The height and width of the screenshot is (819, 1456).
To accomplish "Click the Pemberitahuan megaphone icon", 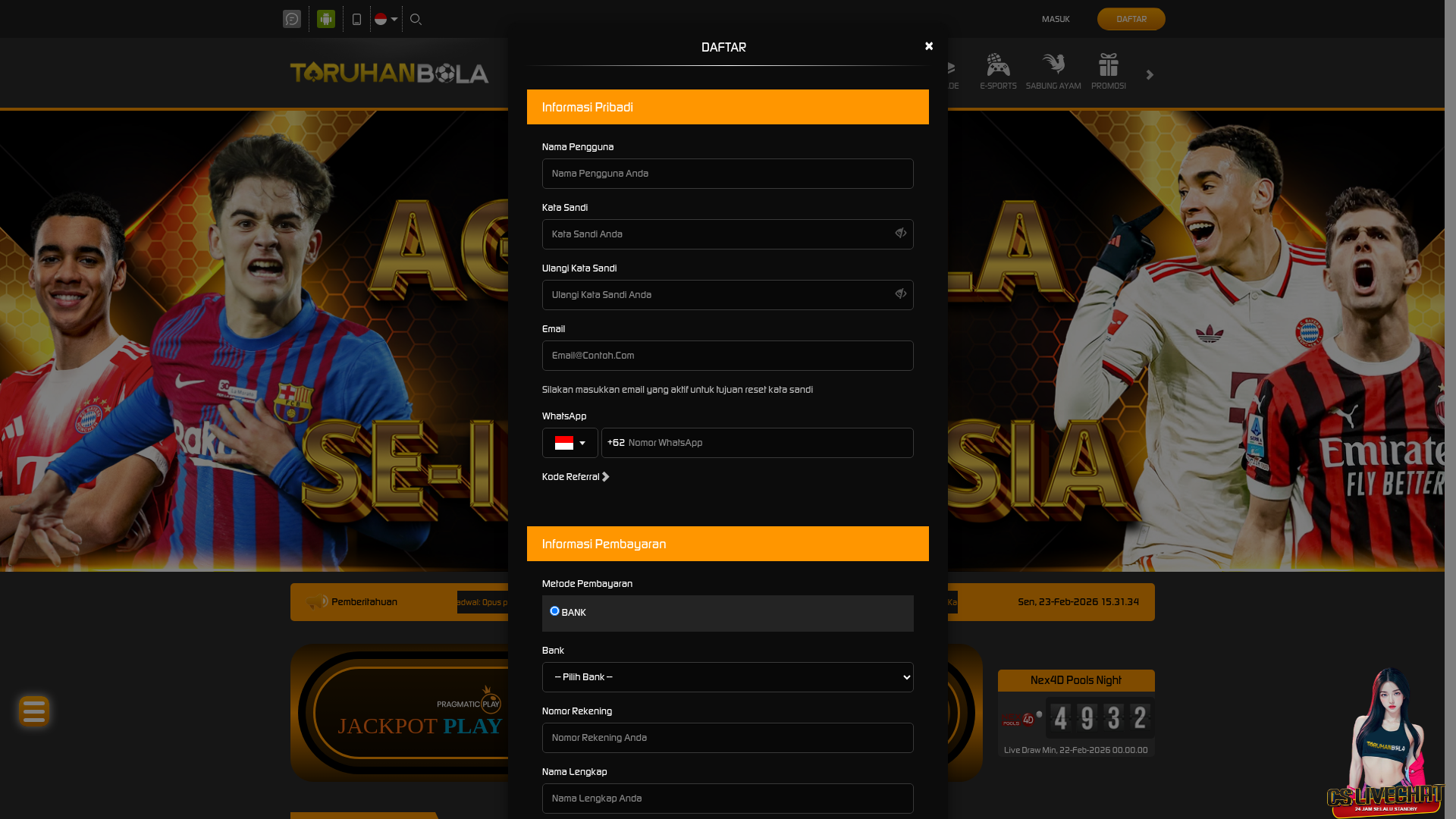I will (317, 602).
